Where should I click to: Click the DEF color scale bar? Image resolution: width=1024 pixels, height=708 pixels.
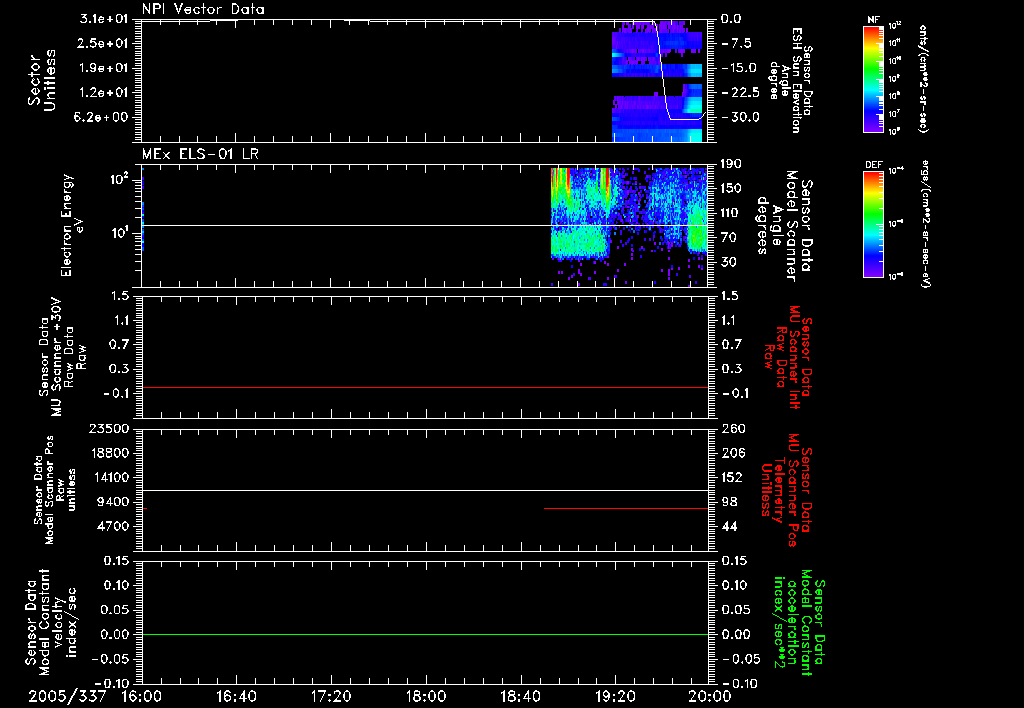[x=874, y=223]
